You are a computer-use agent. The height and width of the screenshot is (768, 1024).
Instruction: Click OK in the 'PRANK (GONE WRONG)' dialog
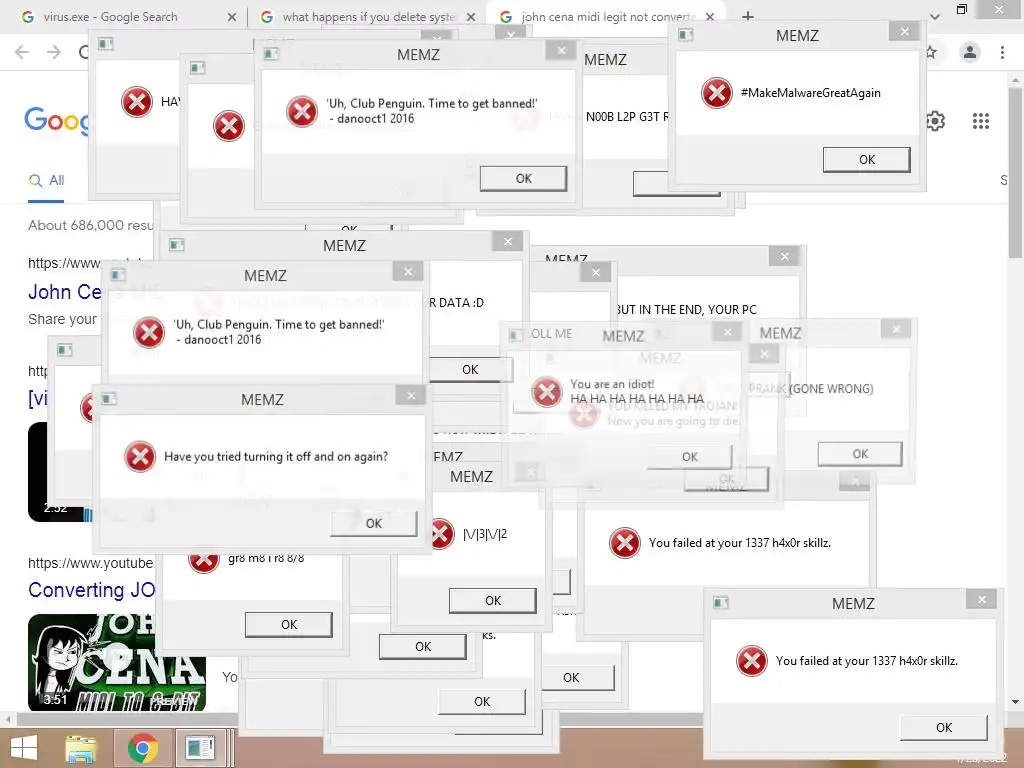pos(860,454)
